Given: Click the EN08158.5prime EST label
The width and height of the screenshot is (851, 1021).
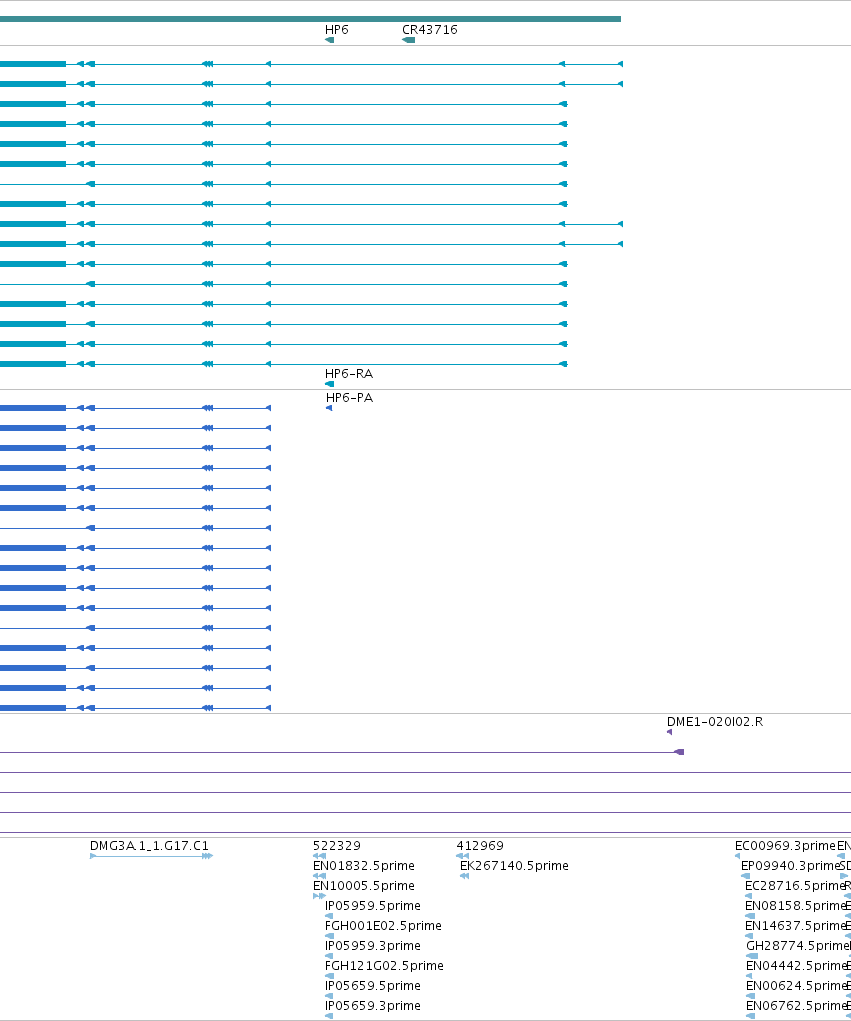Looking at the screenshot, I should (796, 906).
